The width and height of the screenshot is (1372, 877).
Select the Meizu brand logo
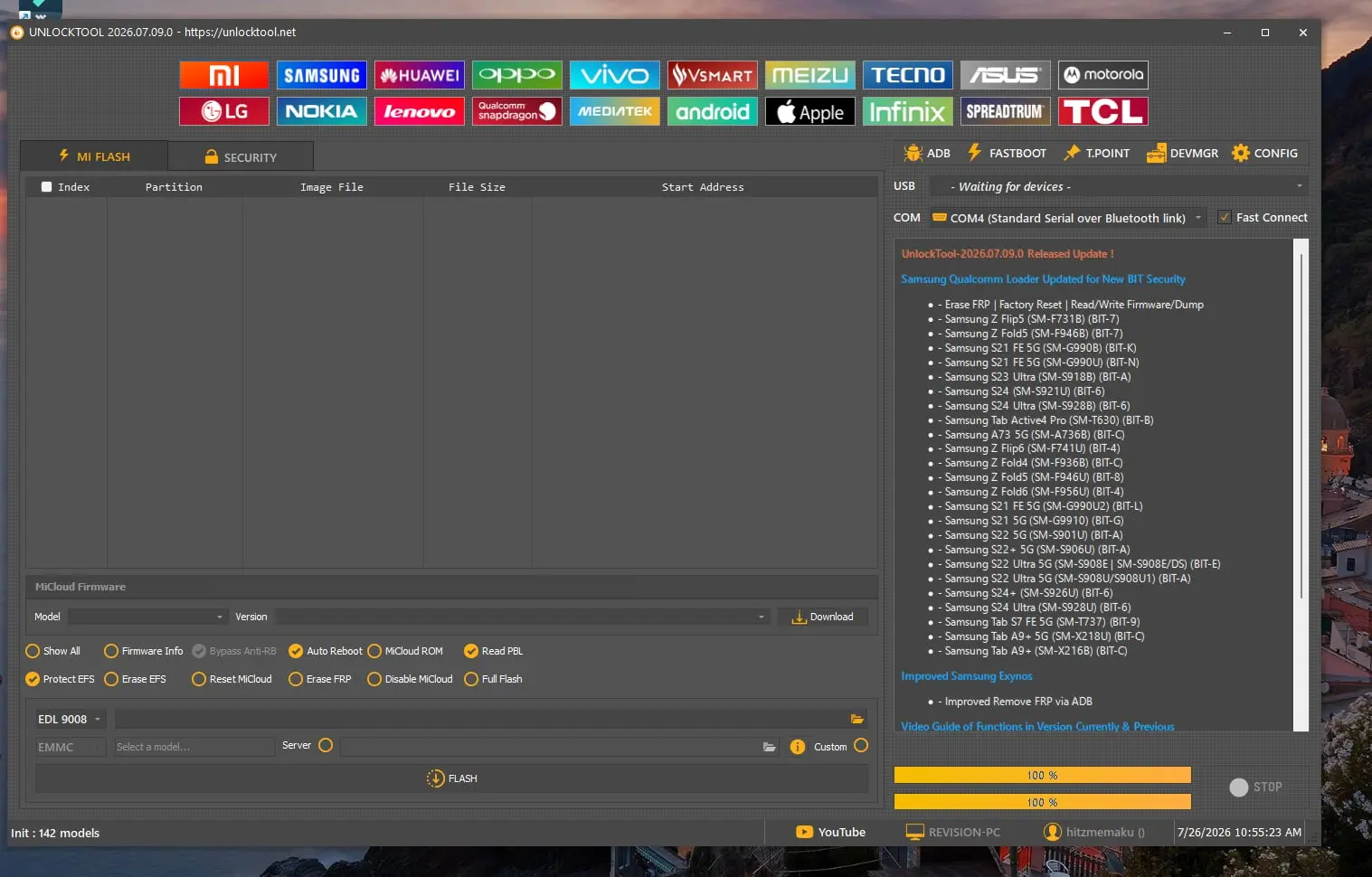810,75
